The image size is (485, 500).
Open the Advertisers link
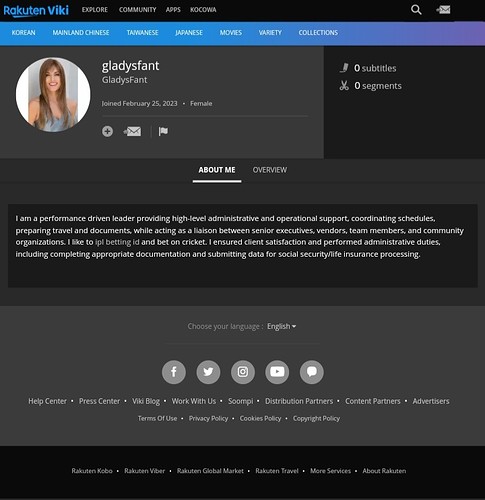pyautogui.click(x=431, y=401)
